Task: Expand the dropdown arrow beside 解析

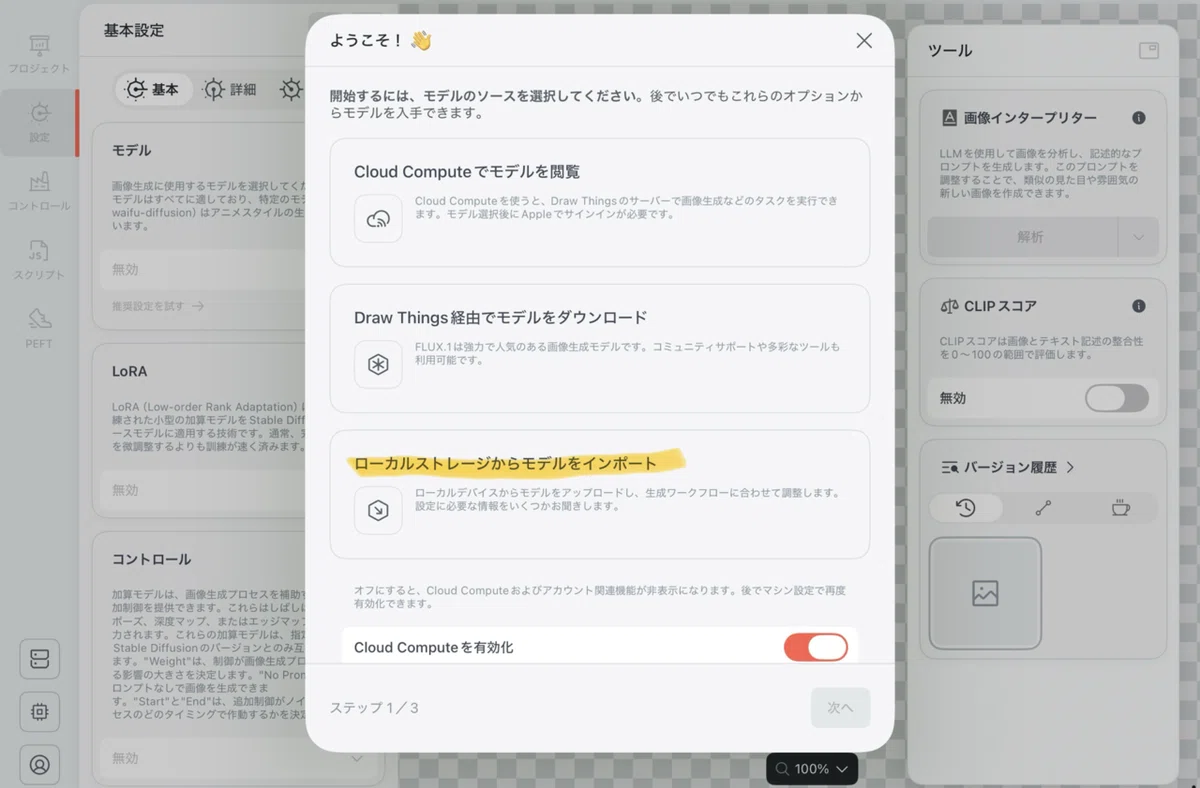Action: click(x=1138, y=237)
